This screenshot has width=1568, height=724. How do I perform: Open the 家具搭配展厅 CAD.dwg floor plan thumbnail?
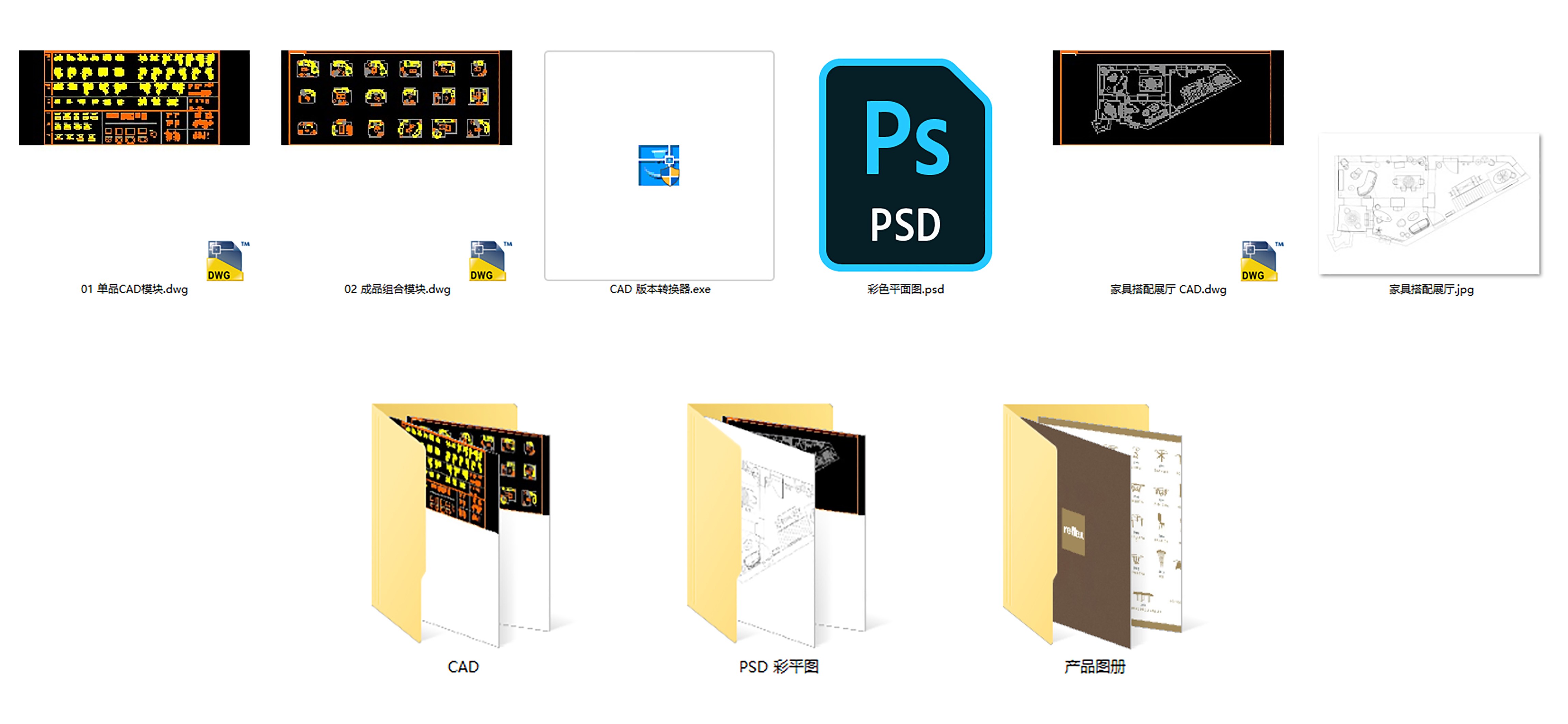1167,97
